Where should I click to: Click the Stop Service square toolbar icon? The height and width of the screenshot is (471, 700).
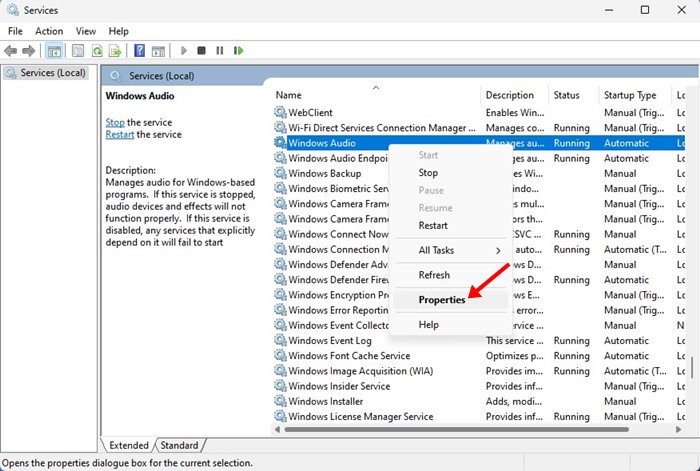[201, 50]
